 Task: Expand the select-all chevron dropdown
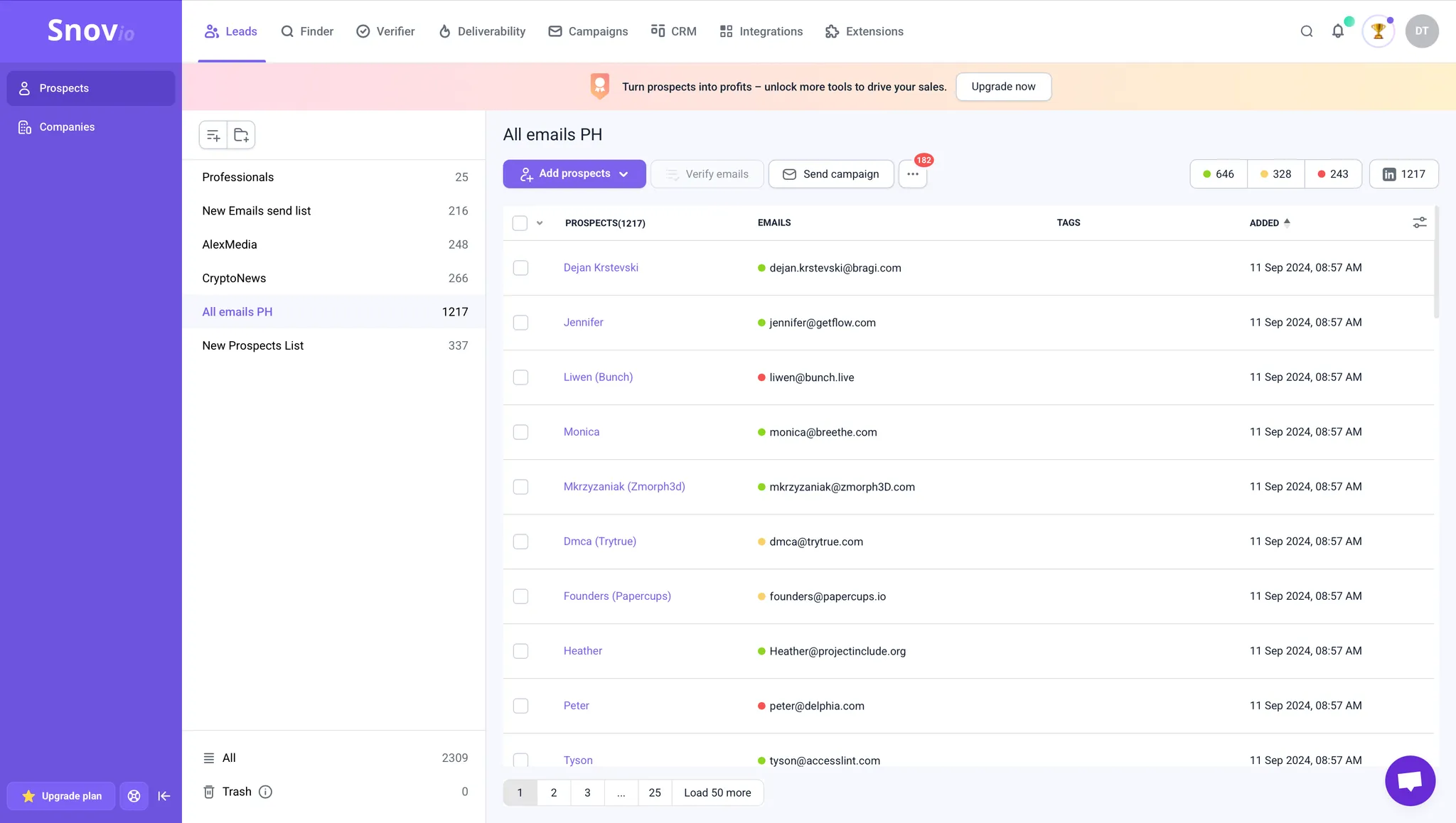pos(540,223)
